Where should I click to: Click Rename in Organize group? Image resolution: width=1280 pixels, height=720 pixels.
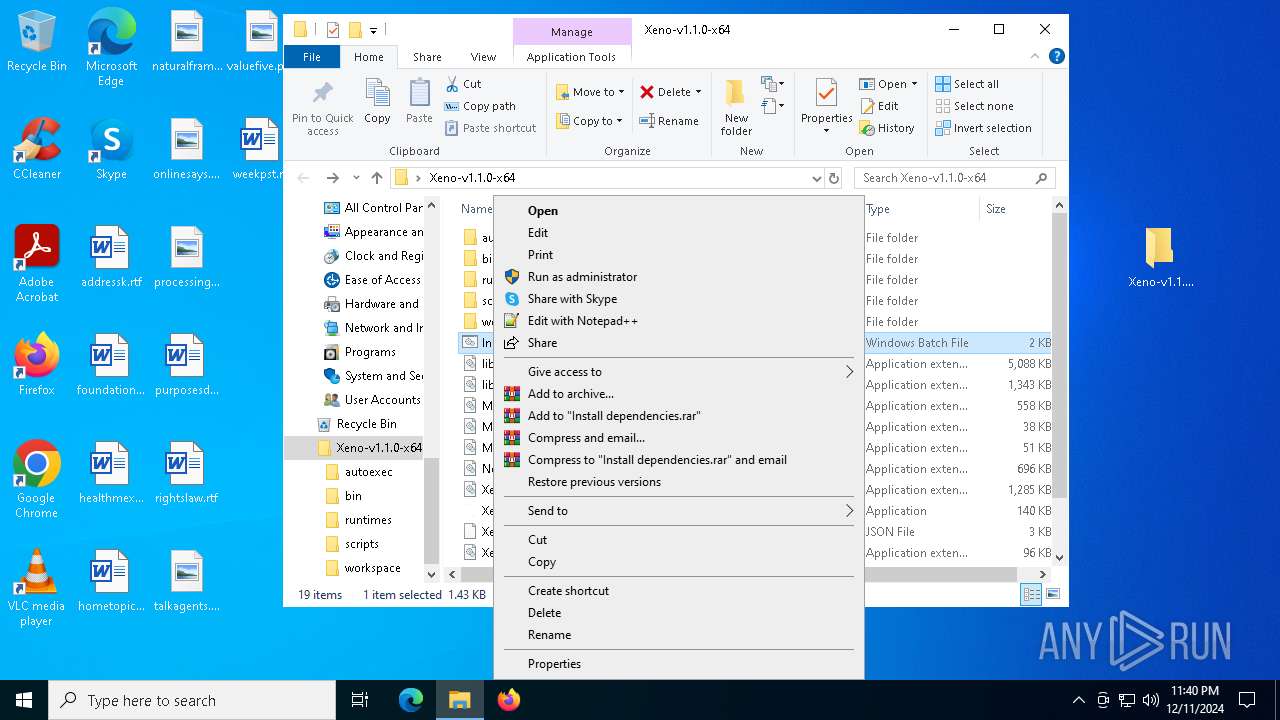point(669,121)
